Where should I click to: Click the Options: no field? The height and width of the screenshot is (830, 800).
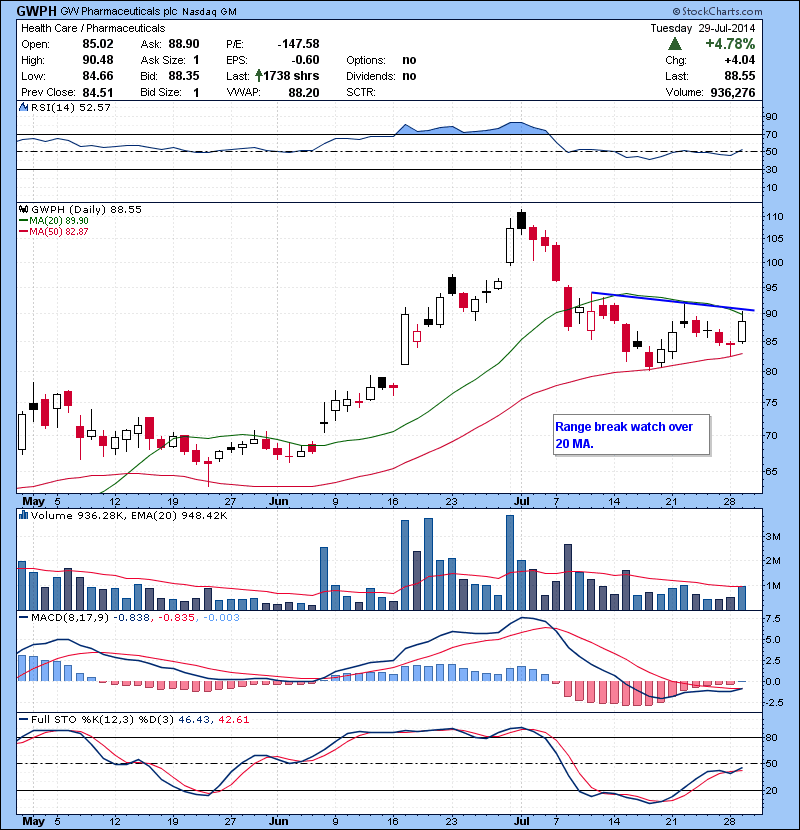[381, 60]
